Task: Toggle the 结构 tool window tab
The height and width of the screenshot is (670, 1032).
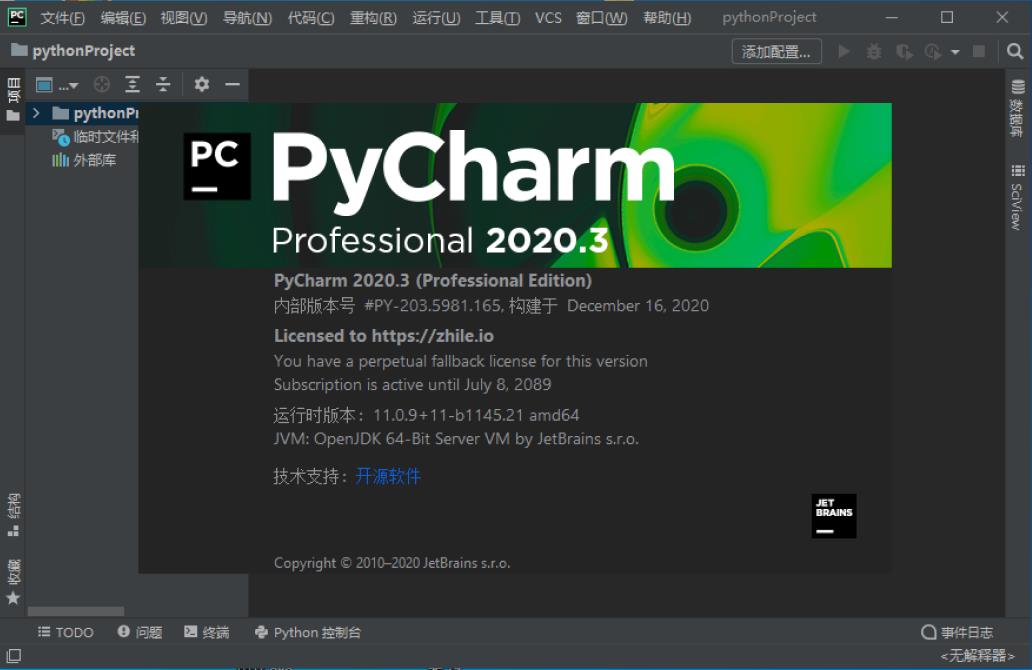Action: tap(13, 515)
